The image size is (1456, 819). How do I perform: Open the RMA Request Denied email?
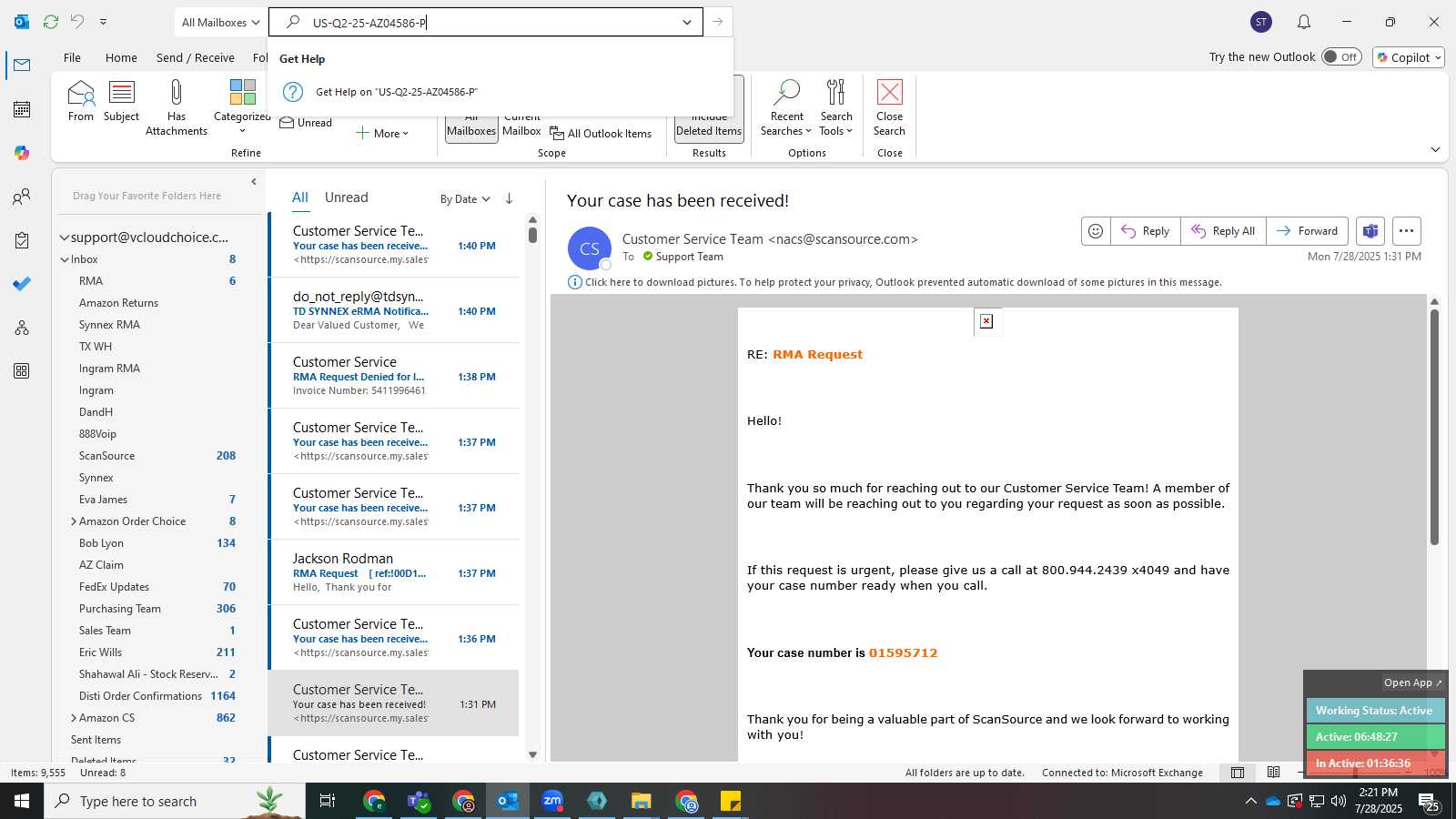tap(395, 376)
